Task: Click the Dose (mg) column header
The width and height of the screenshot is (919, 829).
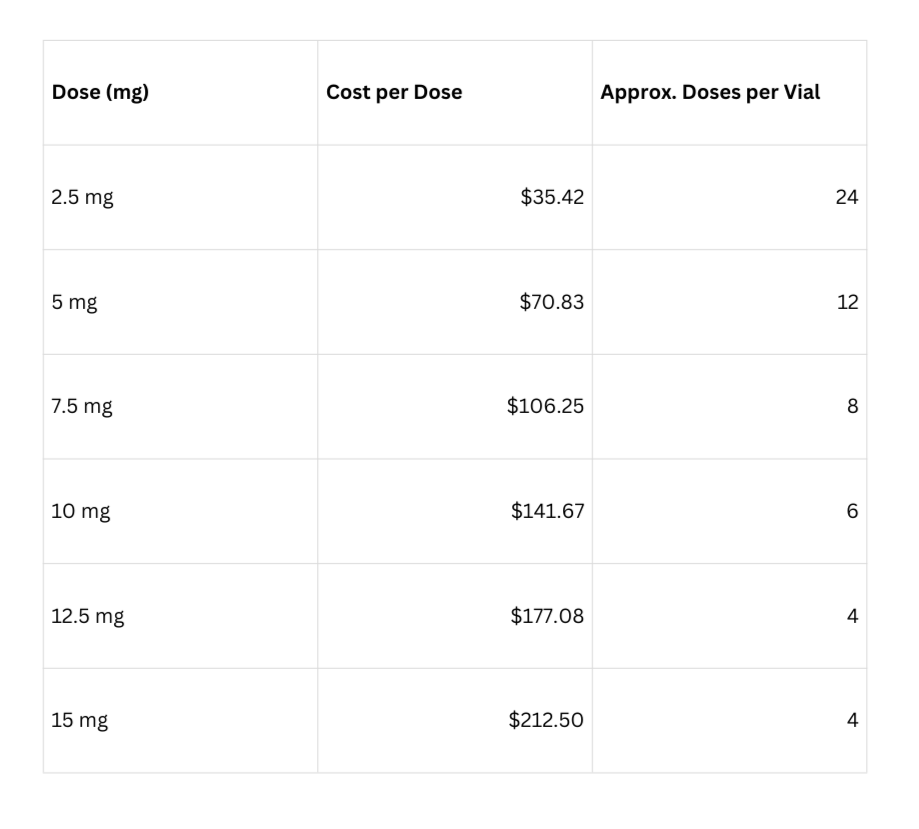Action: click(x=181, y=93)
